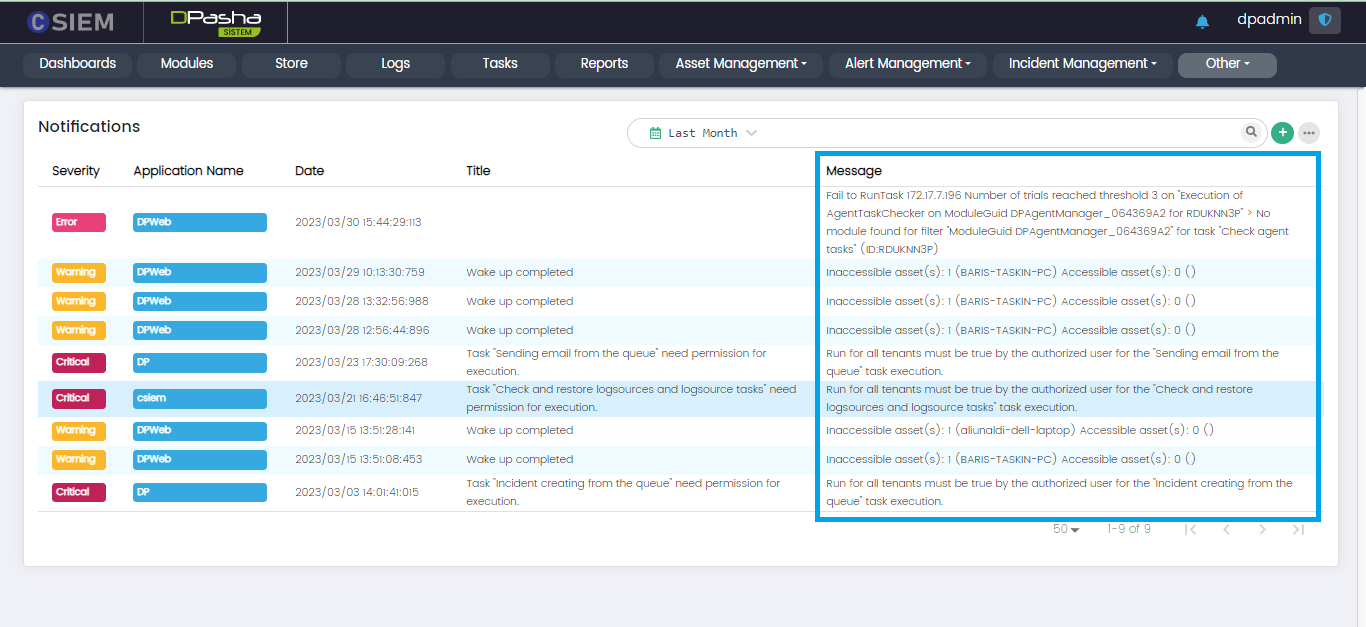
Task: Click the search magnifier icon
Action: [x=1250, y=132]
